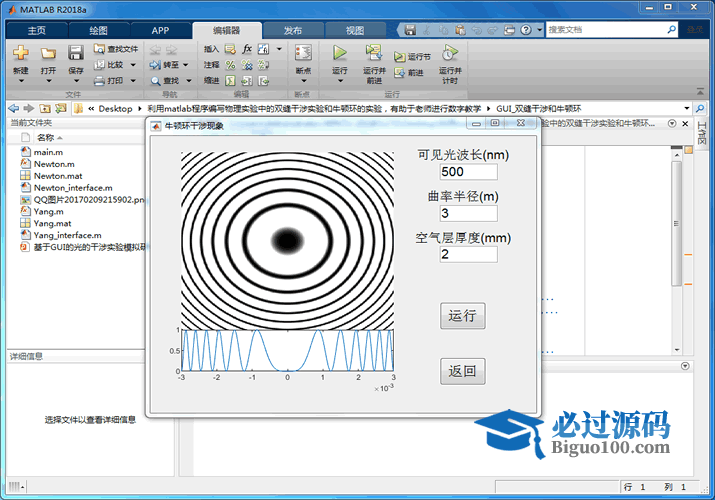Click the help question mark icon

tap(526, 30)
